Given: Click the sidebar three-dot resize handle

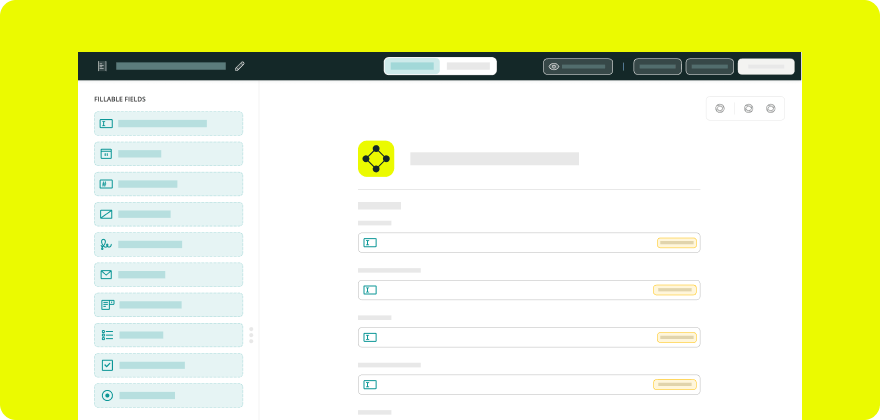Looking at the screenshot, I should coord(251,335).
